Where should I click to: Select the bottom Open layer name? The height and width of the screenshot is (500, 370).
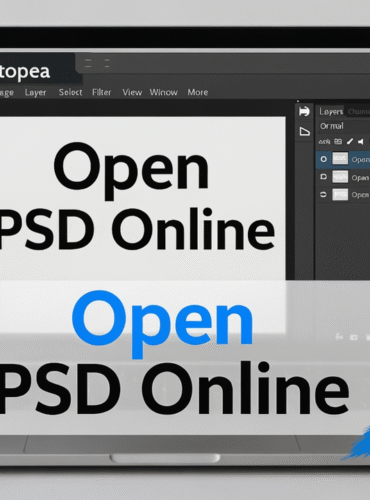click(360, 195)
